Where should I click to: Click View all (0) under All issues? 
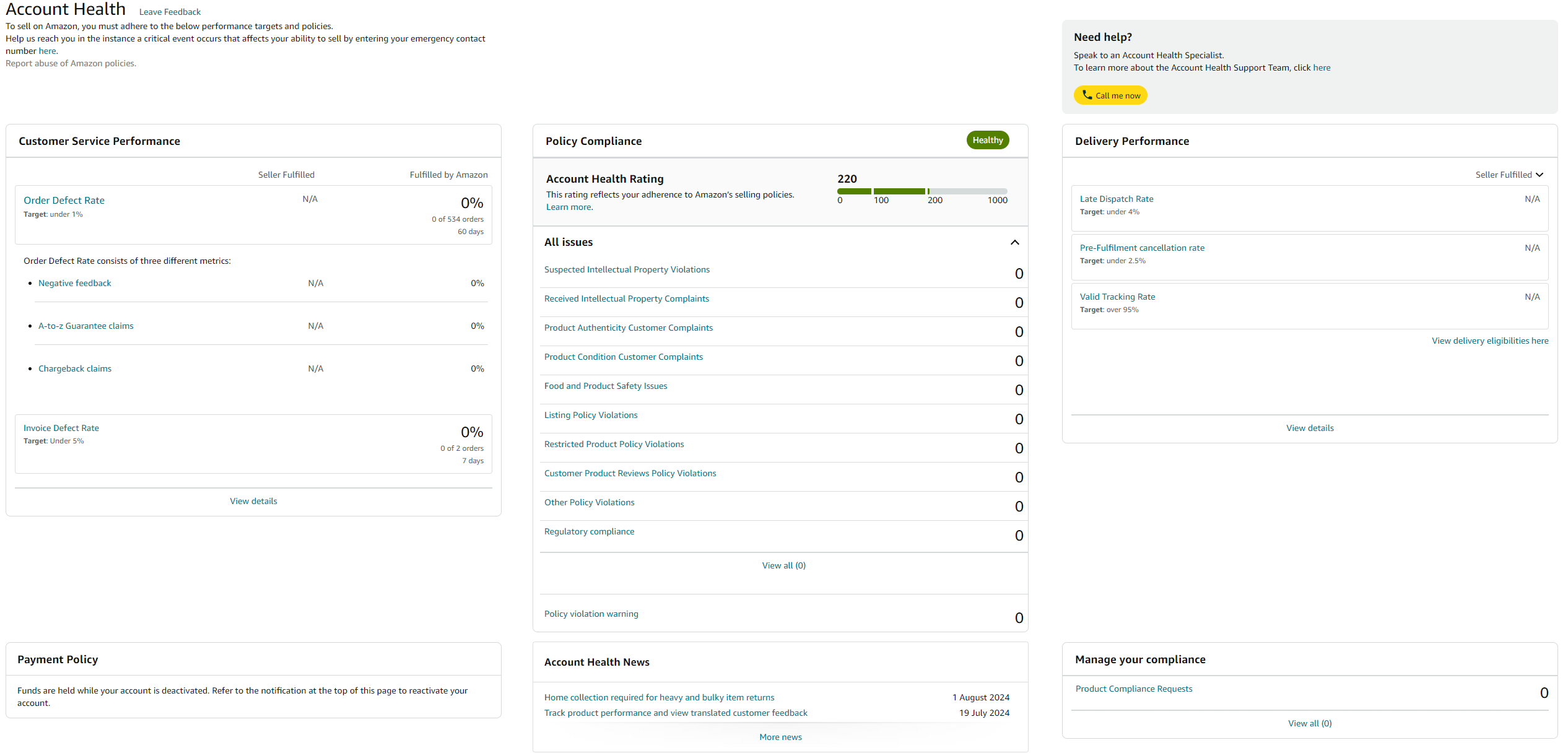click(x=783, y=565)
